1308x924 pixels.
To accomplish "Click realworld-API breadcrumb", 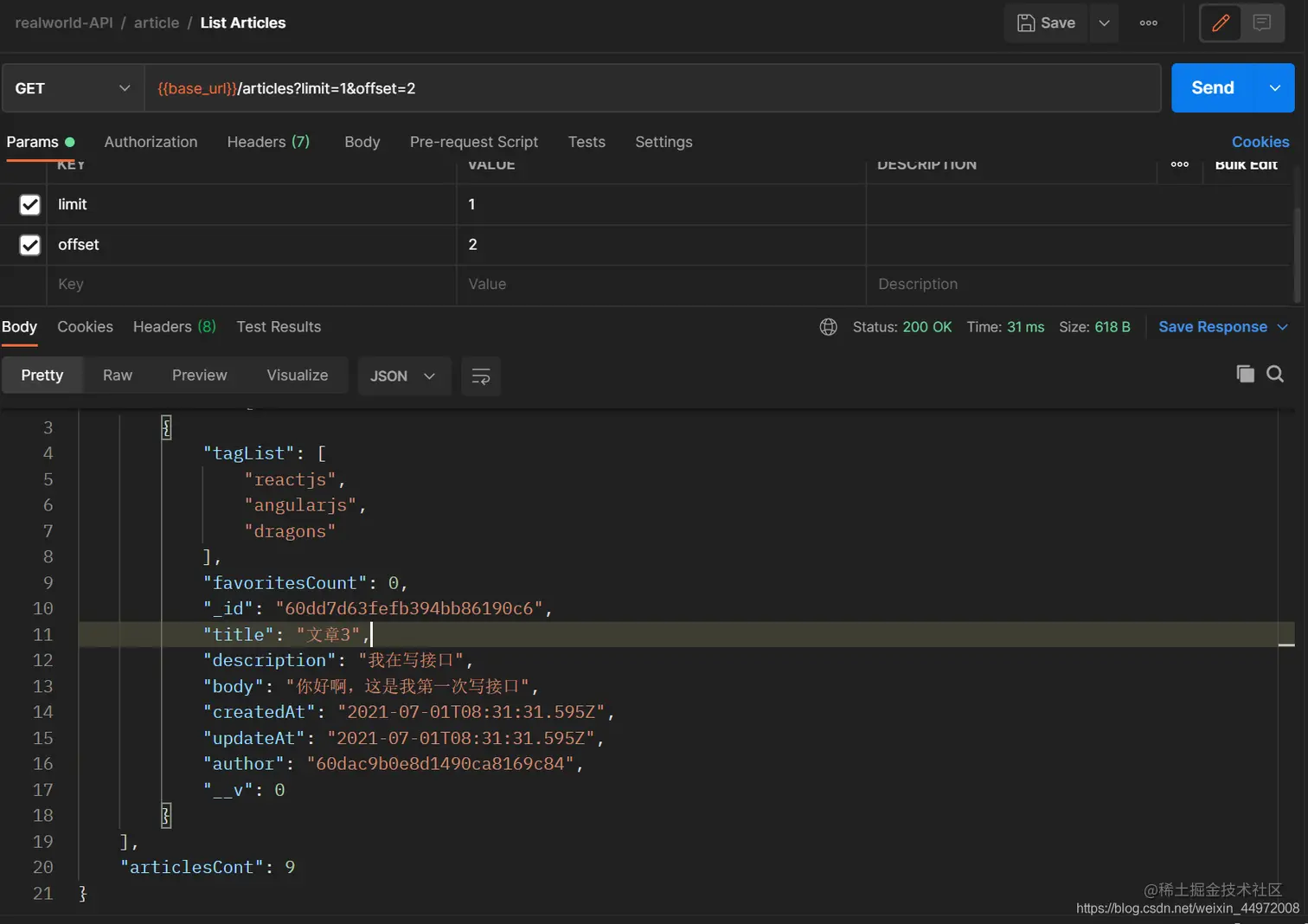I will coord(64,23).
